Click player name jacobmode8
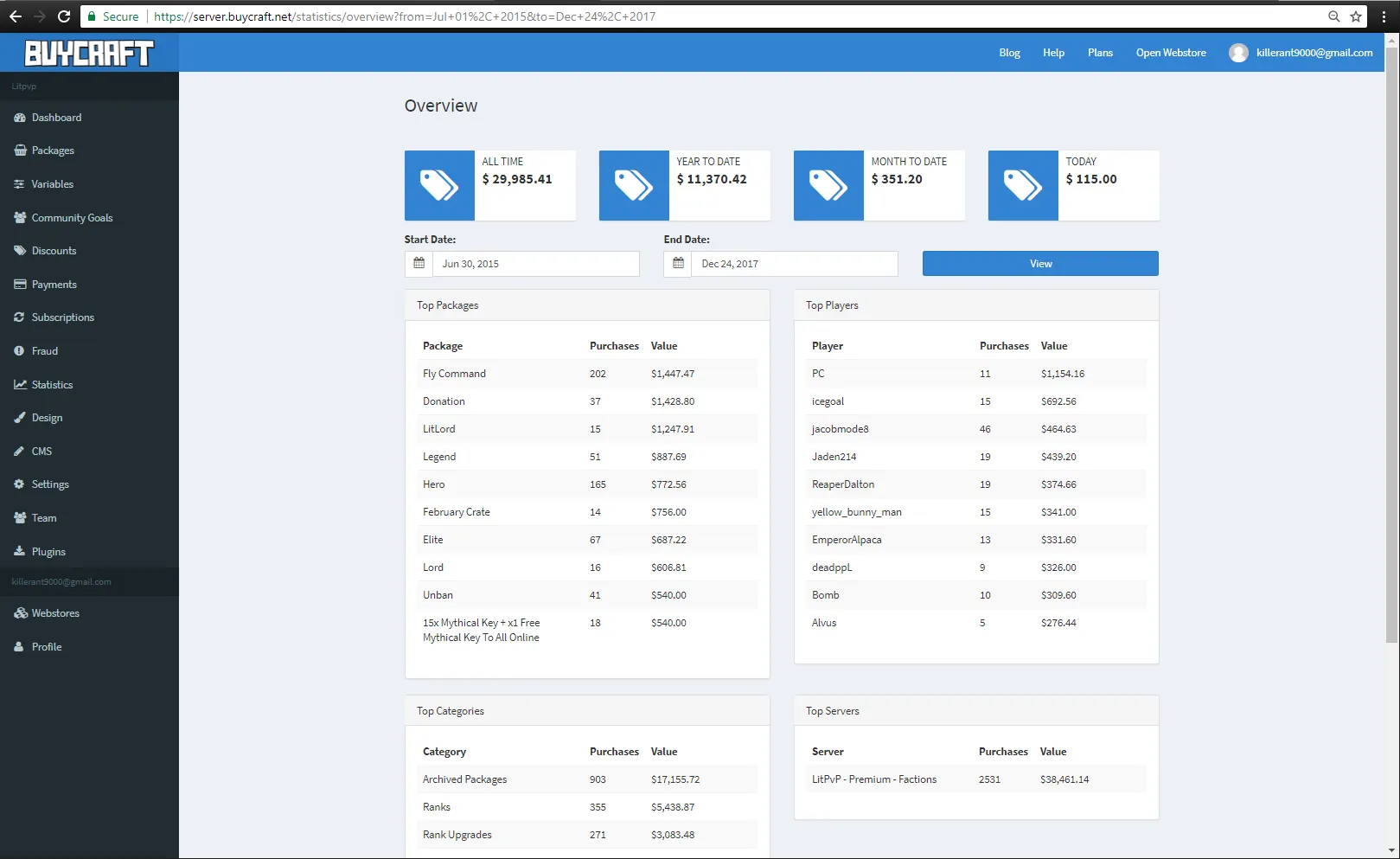 click(841, 429)
